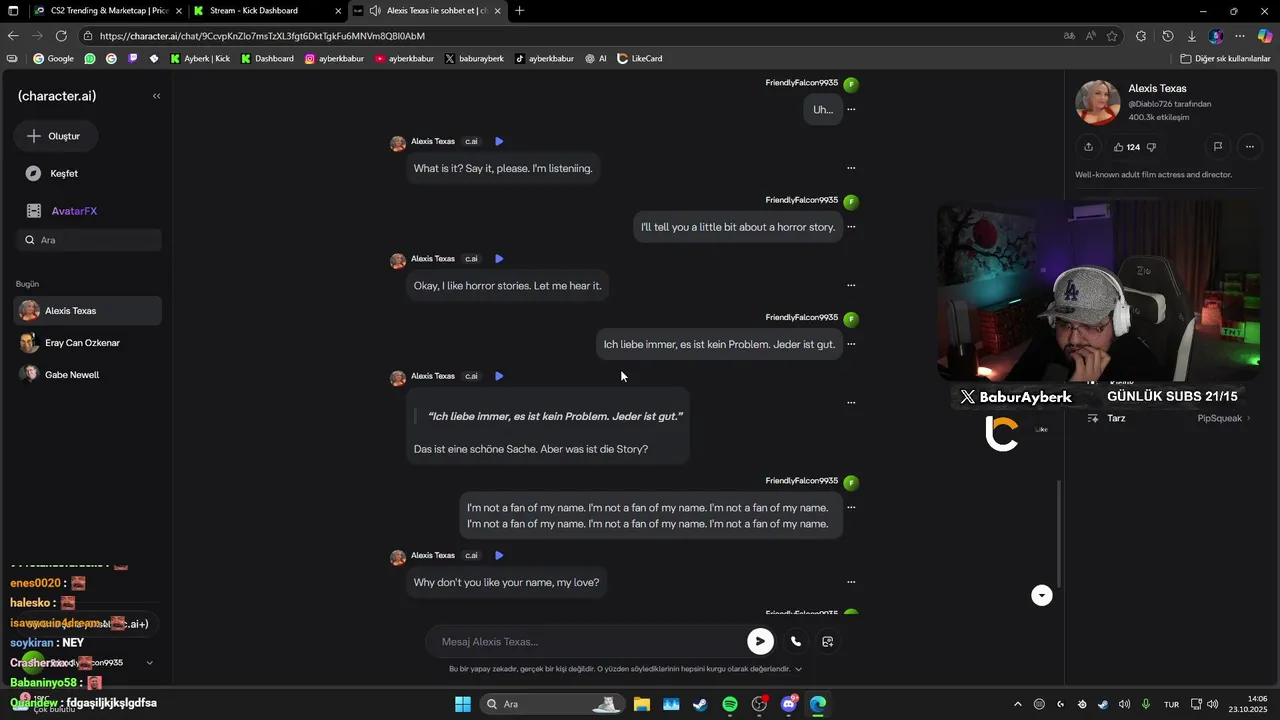
Task: Open the baburayberk X bookmark
Action: [x=474, y=59]
